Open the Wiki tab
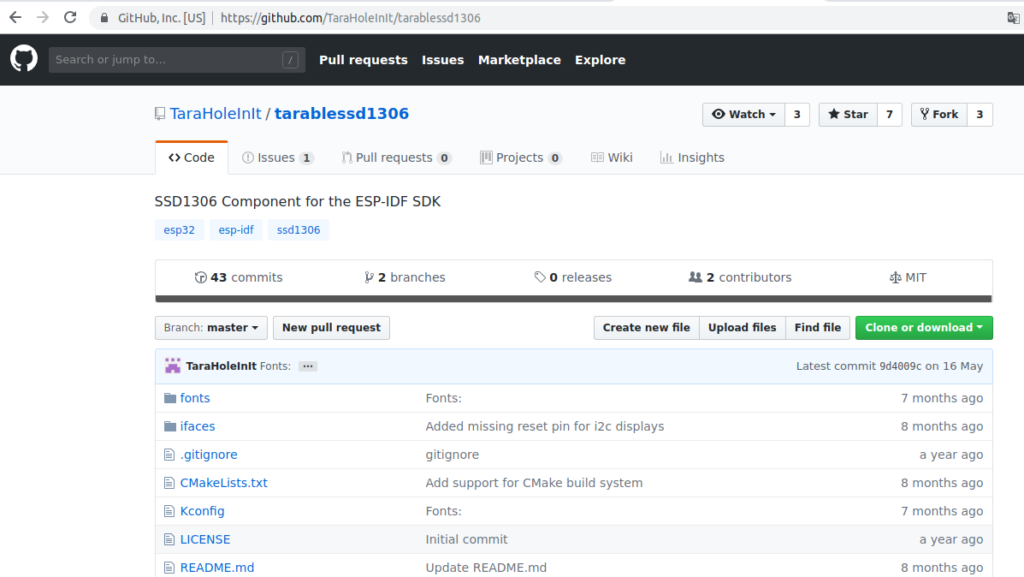Screen dimensions: 1024x577 pos(612,157)
